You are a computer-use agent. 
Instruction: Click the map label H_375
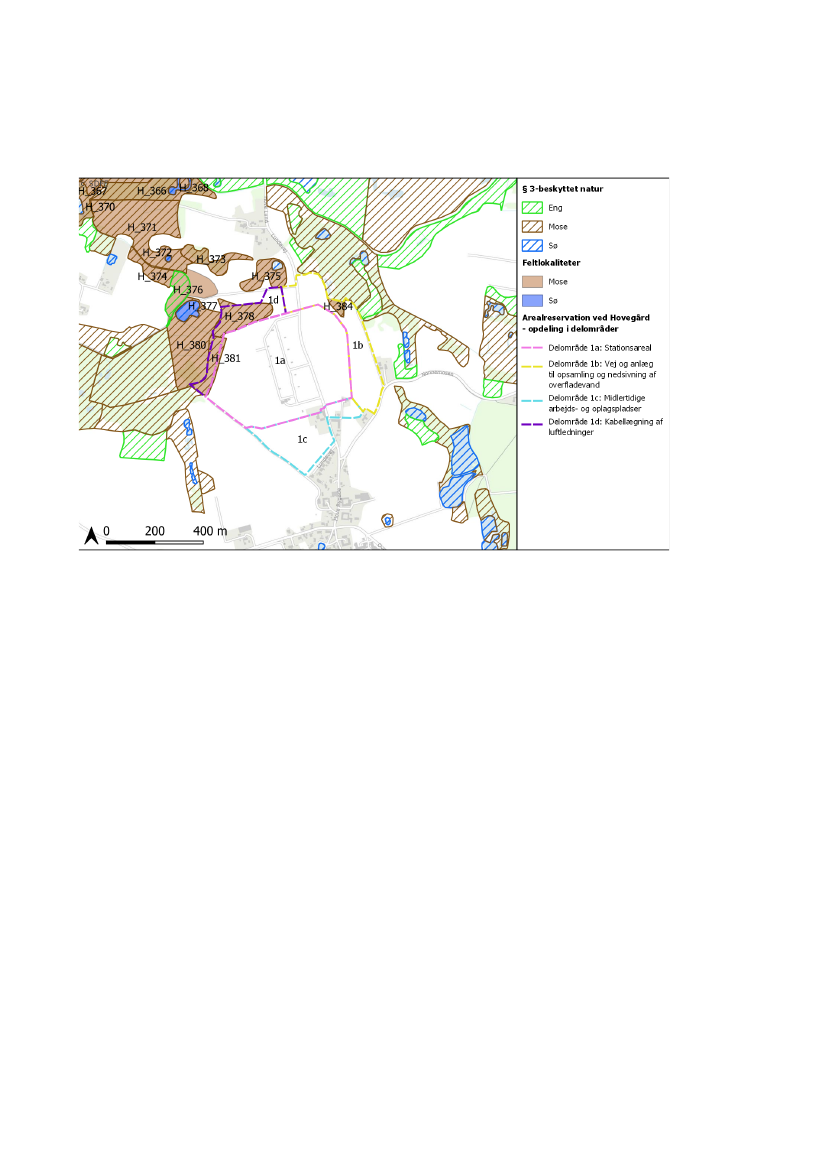coord(266,277)
